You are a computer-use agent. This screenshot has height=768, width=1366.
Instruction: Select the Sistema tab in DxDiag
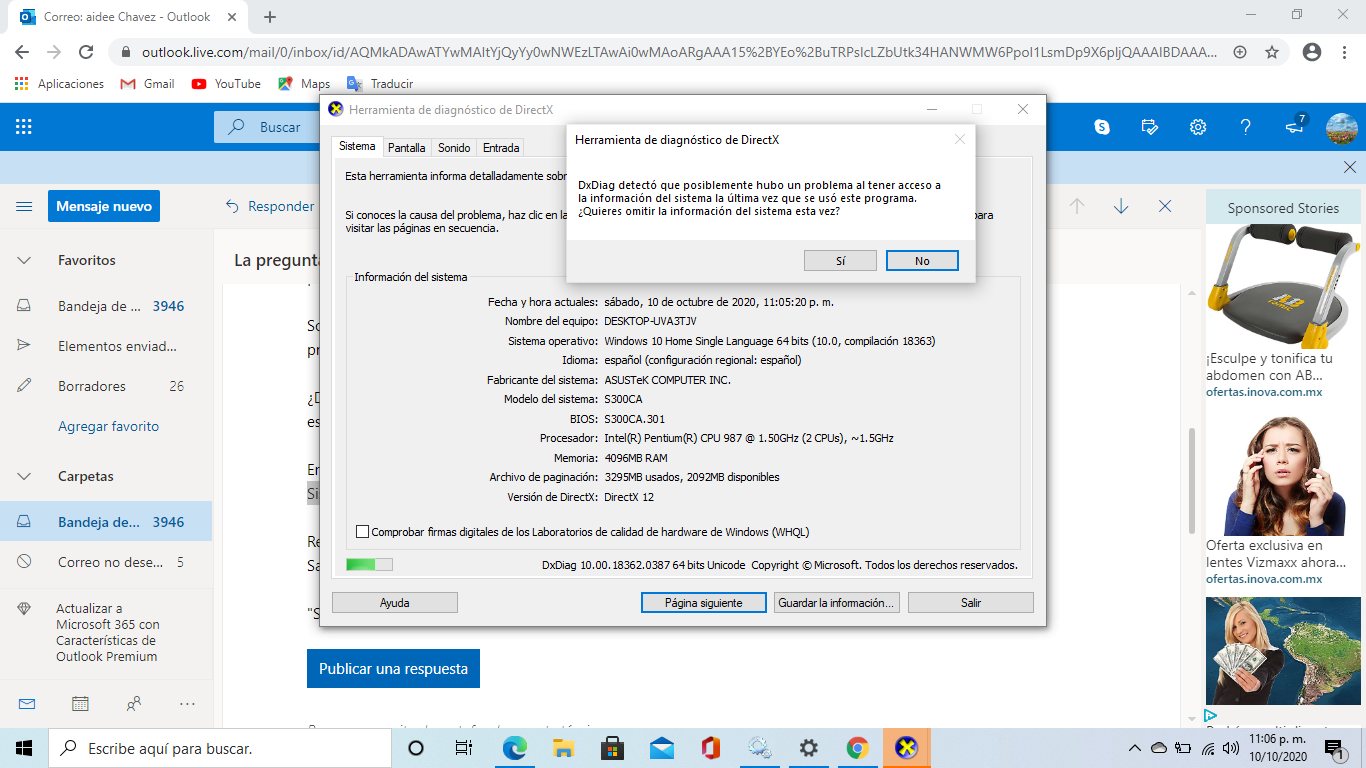click(357, 146)
